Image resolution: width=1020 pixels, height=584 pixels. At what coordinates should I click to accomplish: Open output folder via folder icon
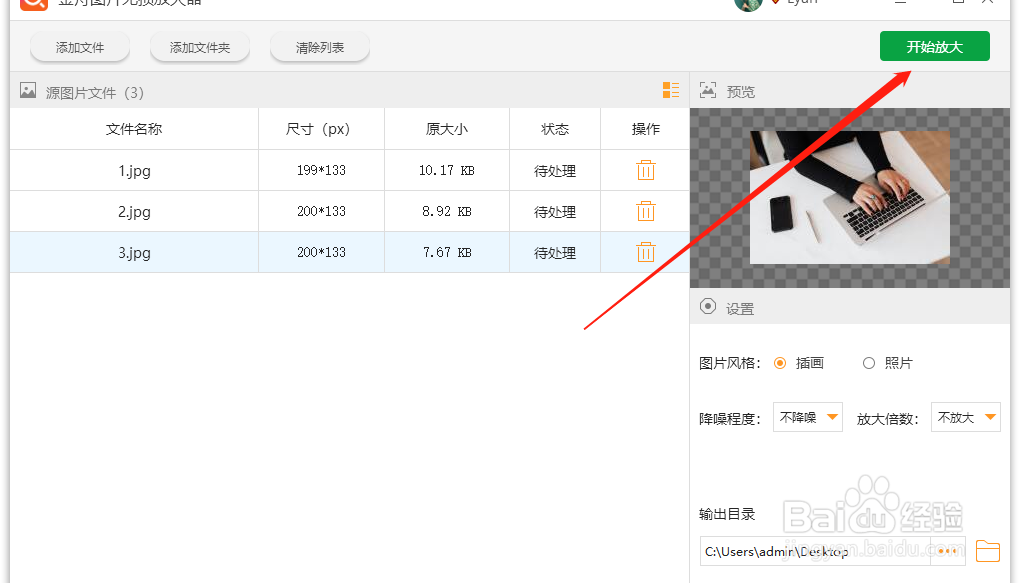click(x=987, y=551)
